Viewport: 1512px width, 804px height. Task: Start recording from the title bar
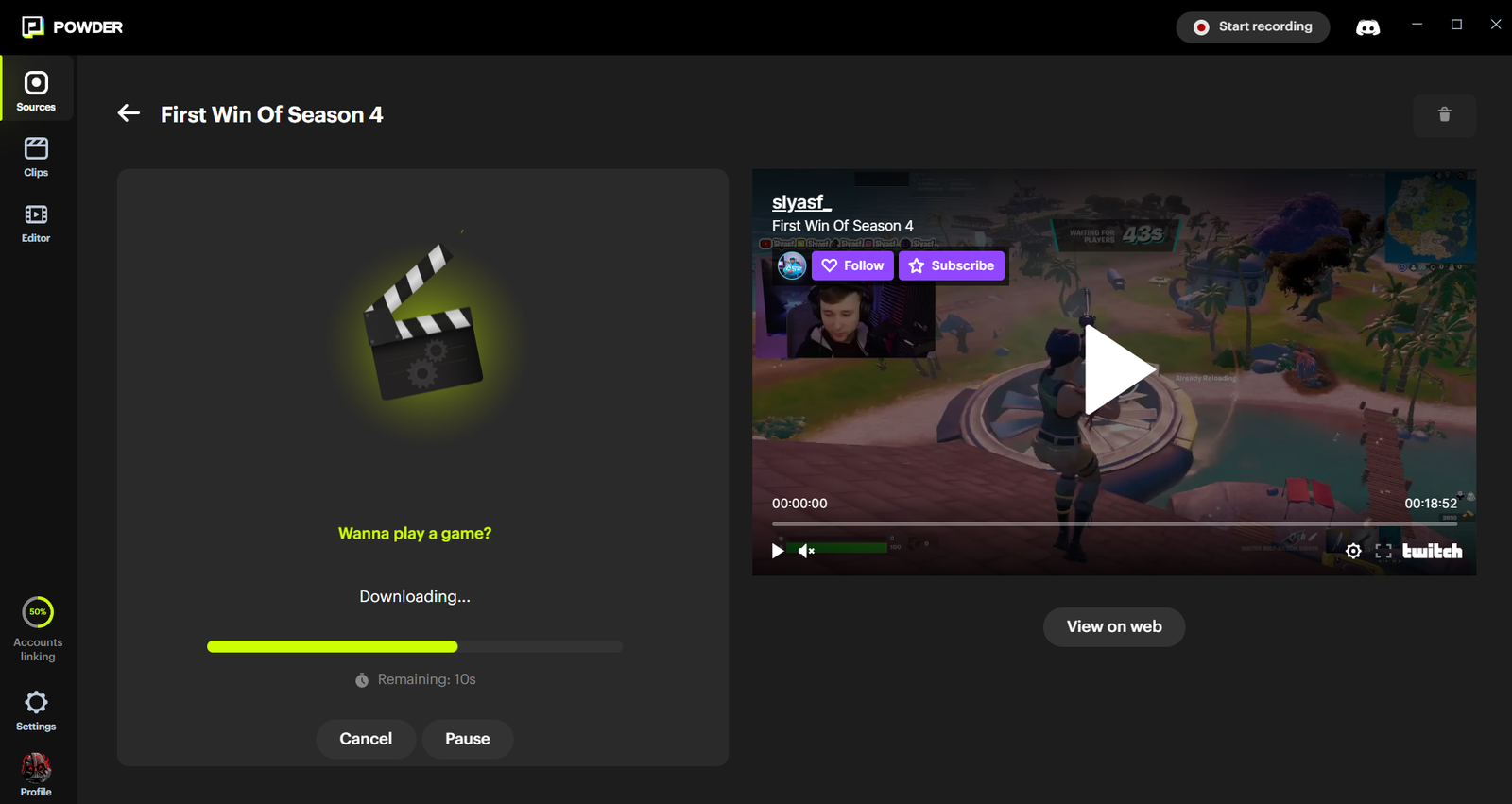[1252, 27]
